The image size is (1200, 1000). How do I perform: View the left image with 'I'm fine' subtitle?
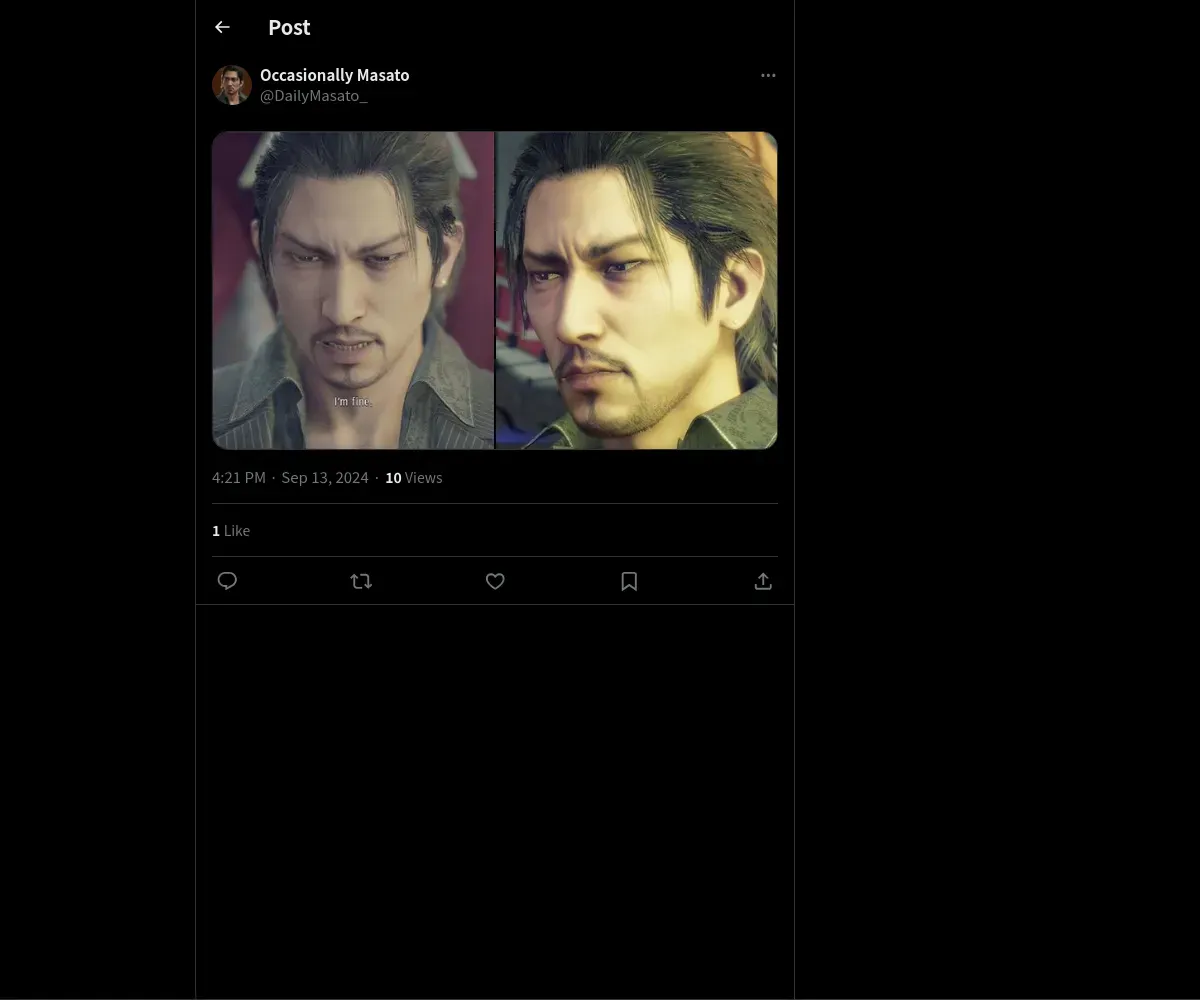pos(353,290)
